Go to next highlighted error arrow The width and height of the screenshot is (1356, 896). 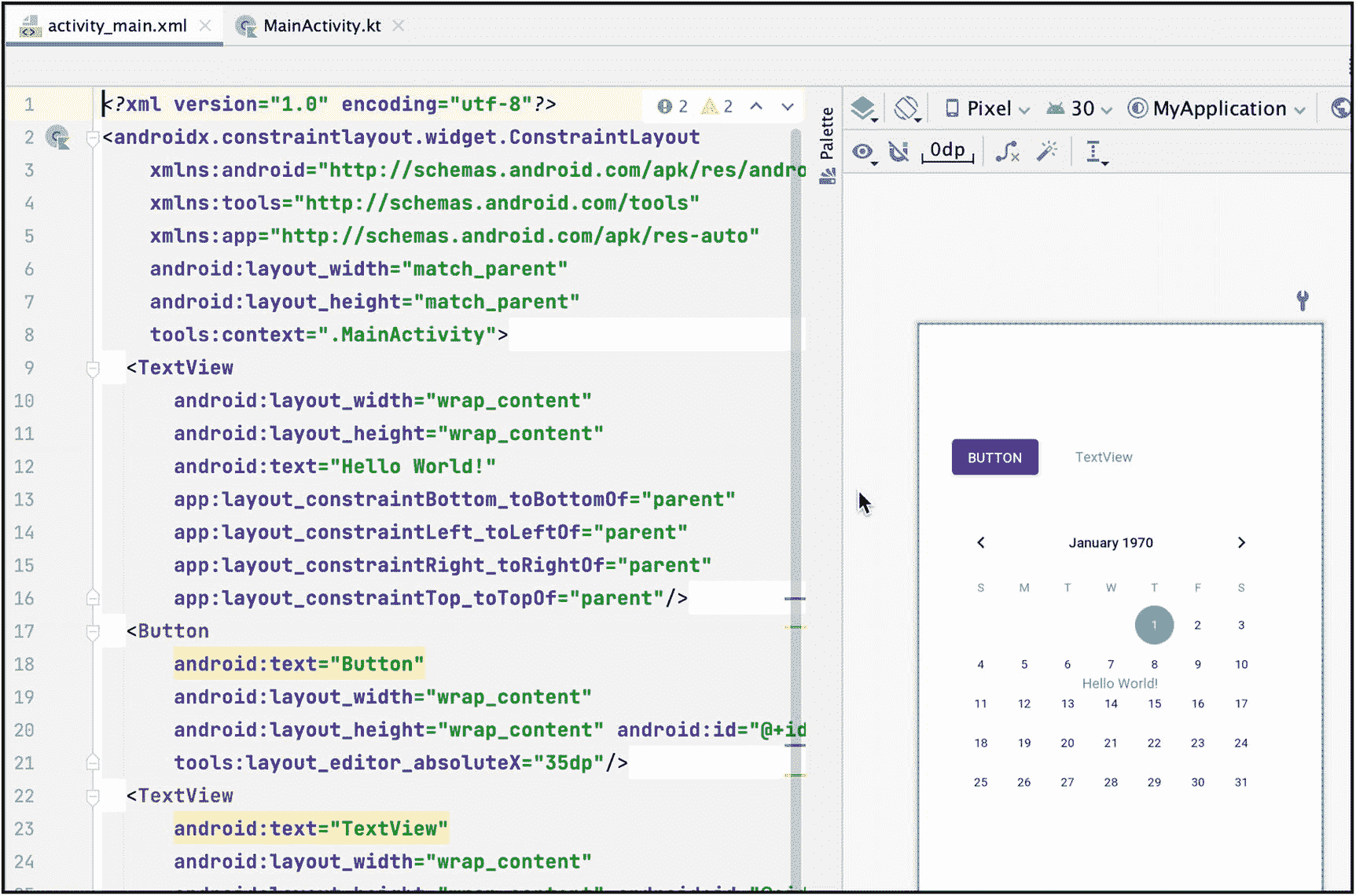pyautogui.click(x=788, y=106)
